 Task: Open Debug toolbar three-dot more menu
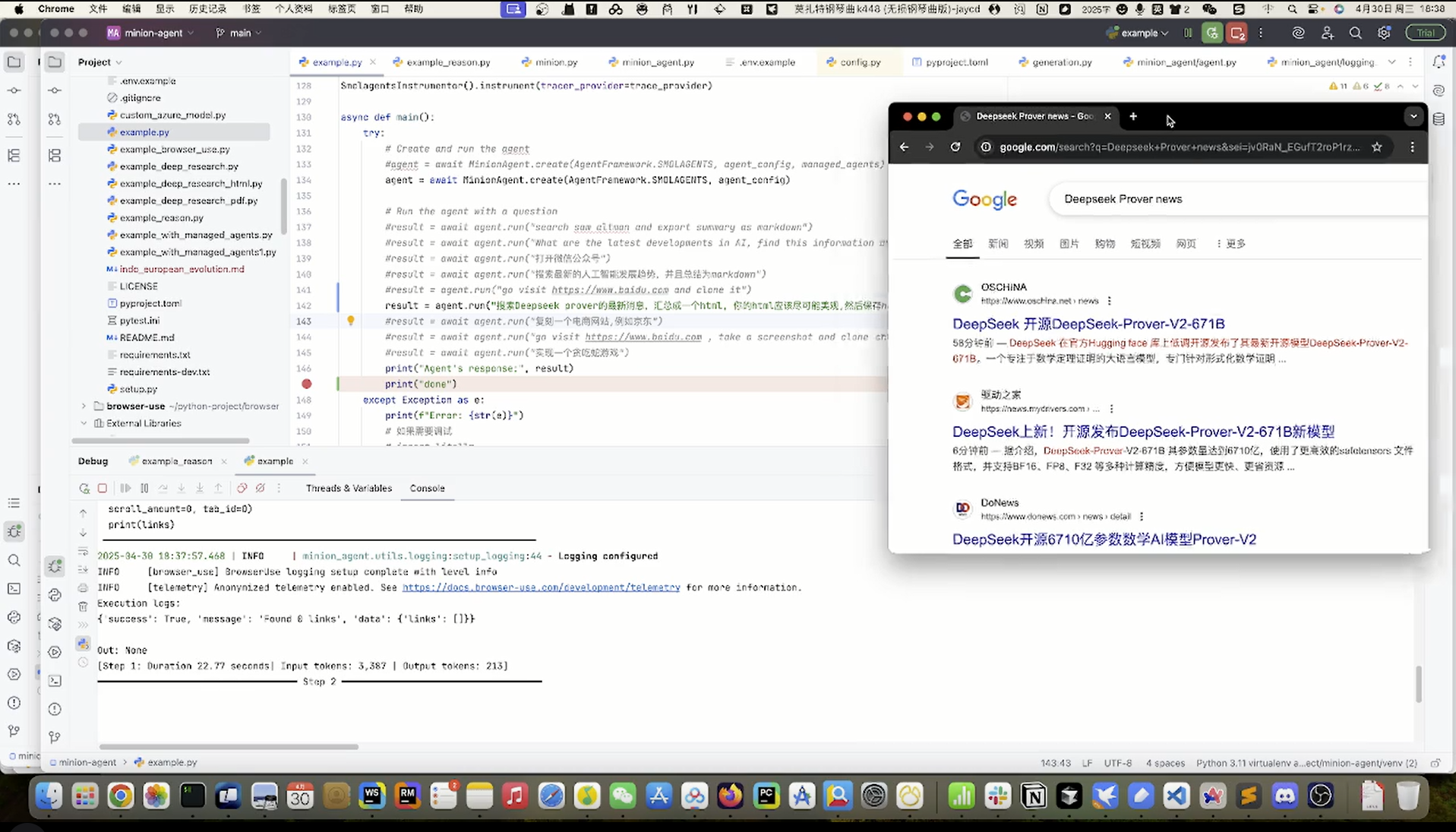tap(279, 489)
